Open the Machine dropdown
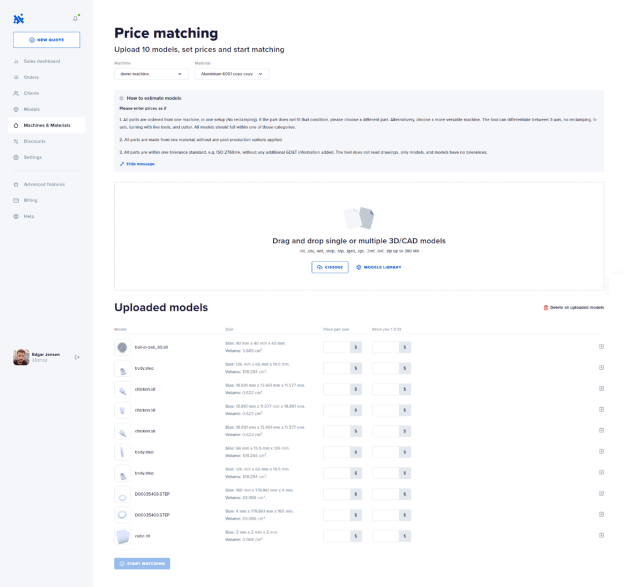 (151, 74)
